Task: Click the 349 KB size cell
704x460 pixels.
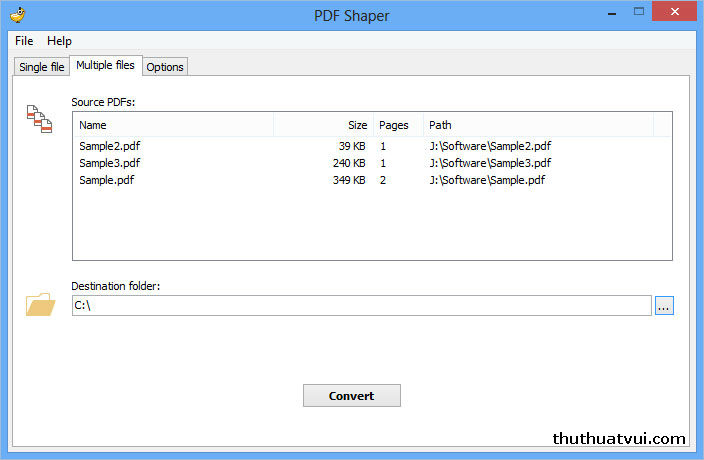Action: [x=349, y=180]
